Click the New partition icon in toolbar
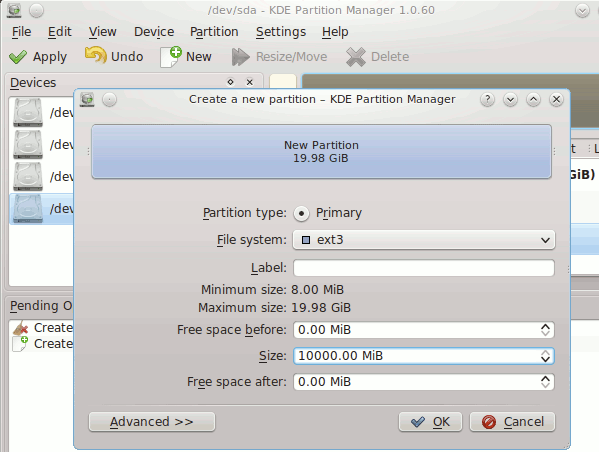This screenshot has height=452, width=599. (x=171, y=57)
